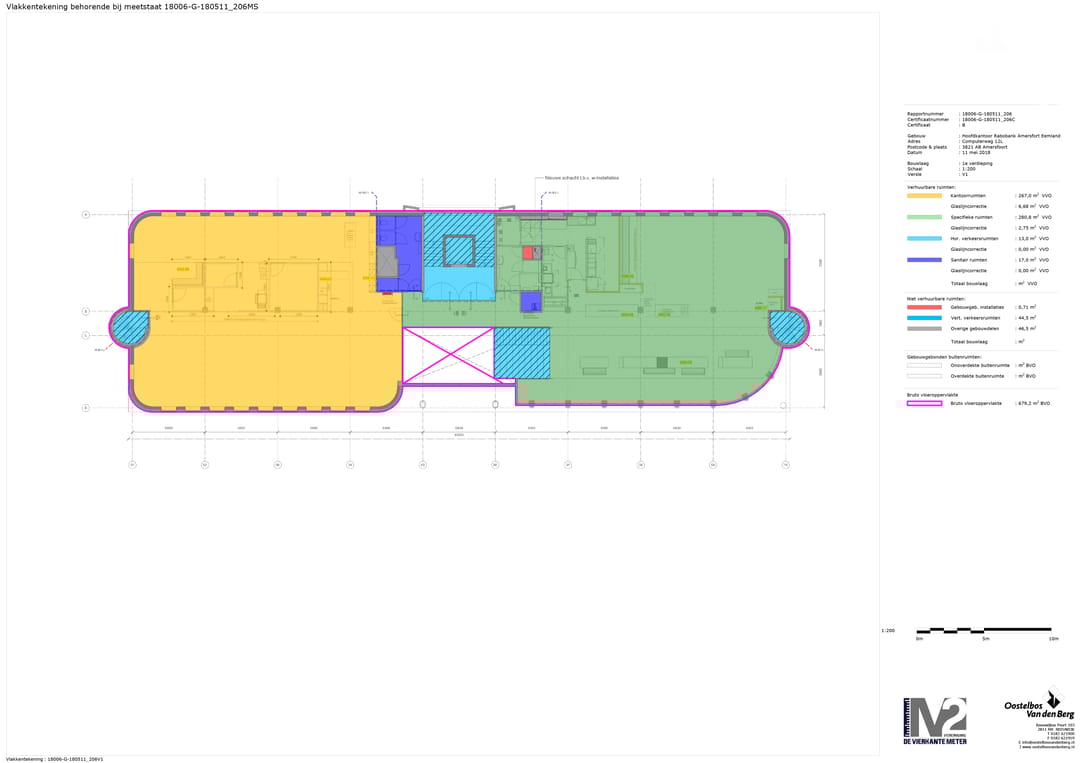Click the Oostelbos Van den Berg logo
Viewport: 1080px width, 763px height.
1039,706
